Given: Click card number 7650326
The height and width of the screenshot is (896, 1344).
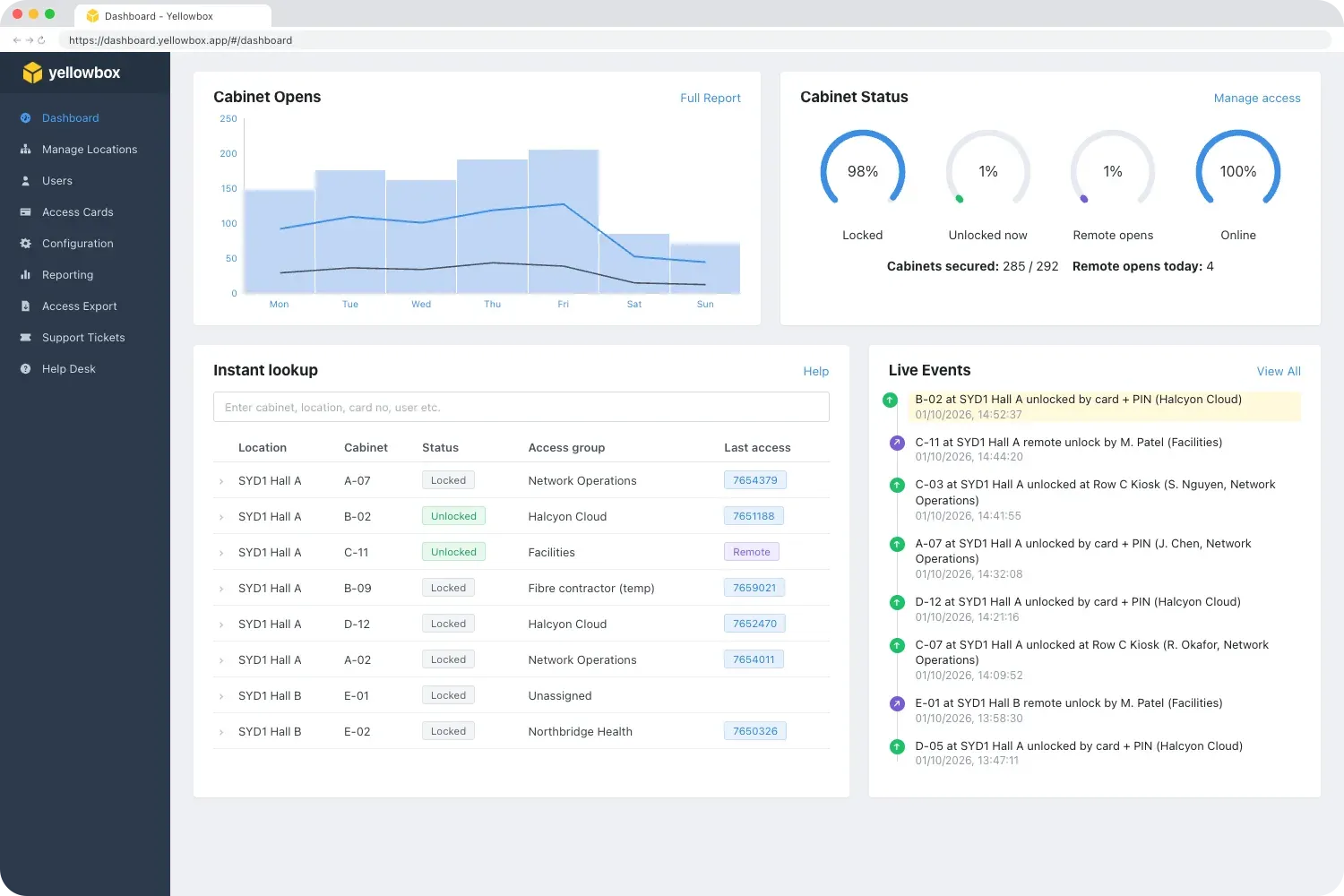Looking at the screenshot, I should [x=755, y=731].
